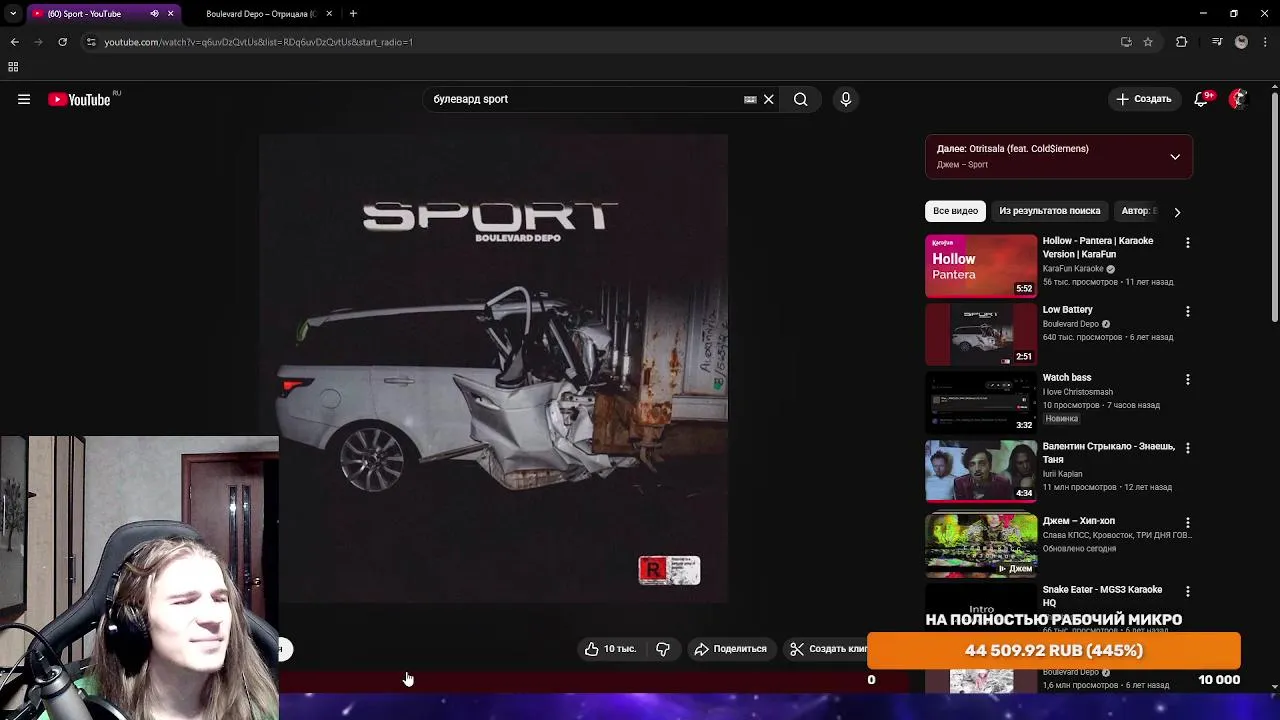1280x720 pixels.
Task: Open options menu for Hollow - Pantera video
Action: [1187, 243]
